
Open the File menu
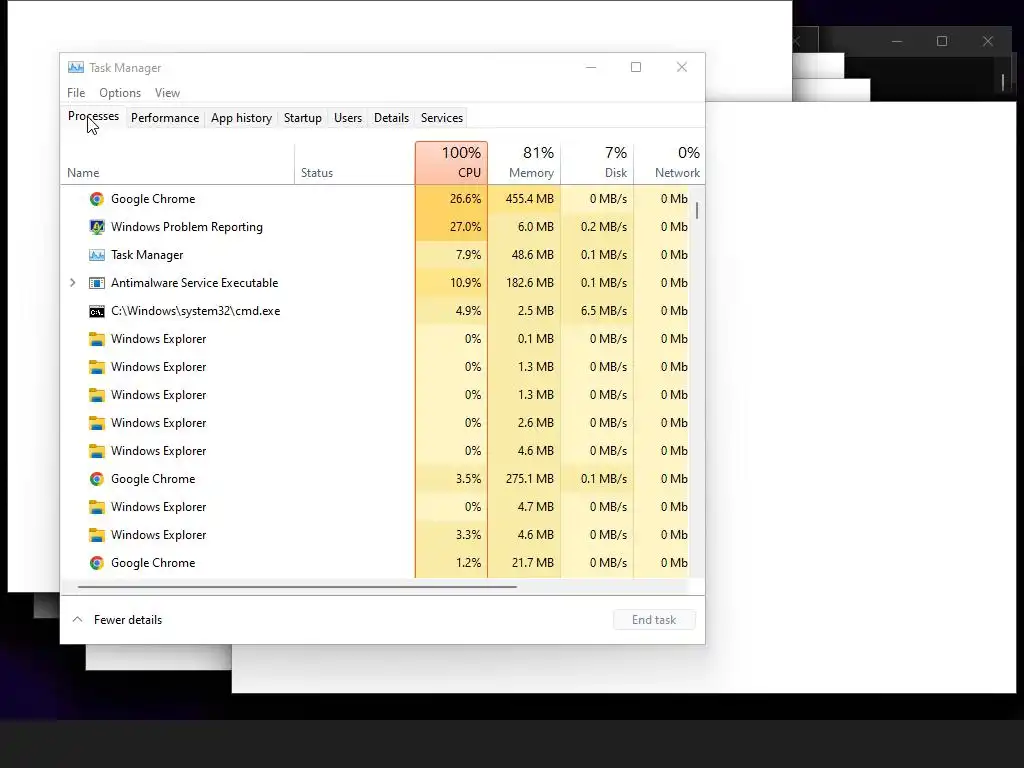(76, 93)
